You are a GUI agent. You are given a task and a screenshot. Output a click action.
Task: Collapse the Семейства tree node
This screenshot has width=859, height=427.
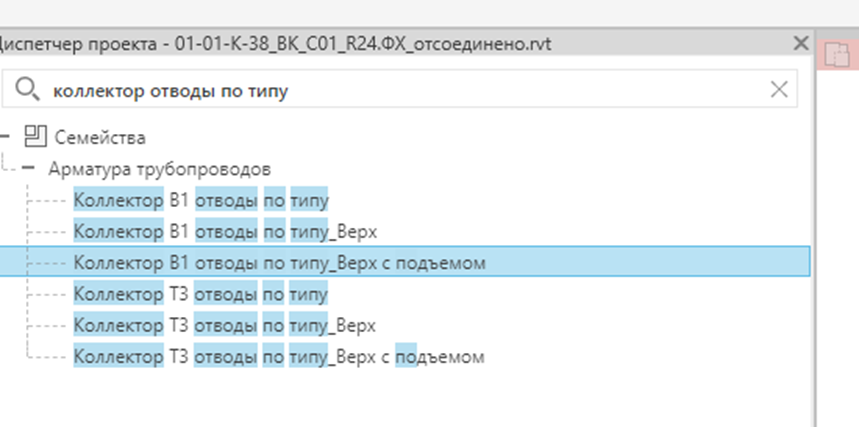pyautogui.click(x=4, y=137)
